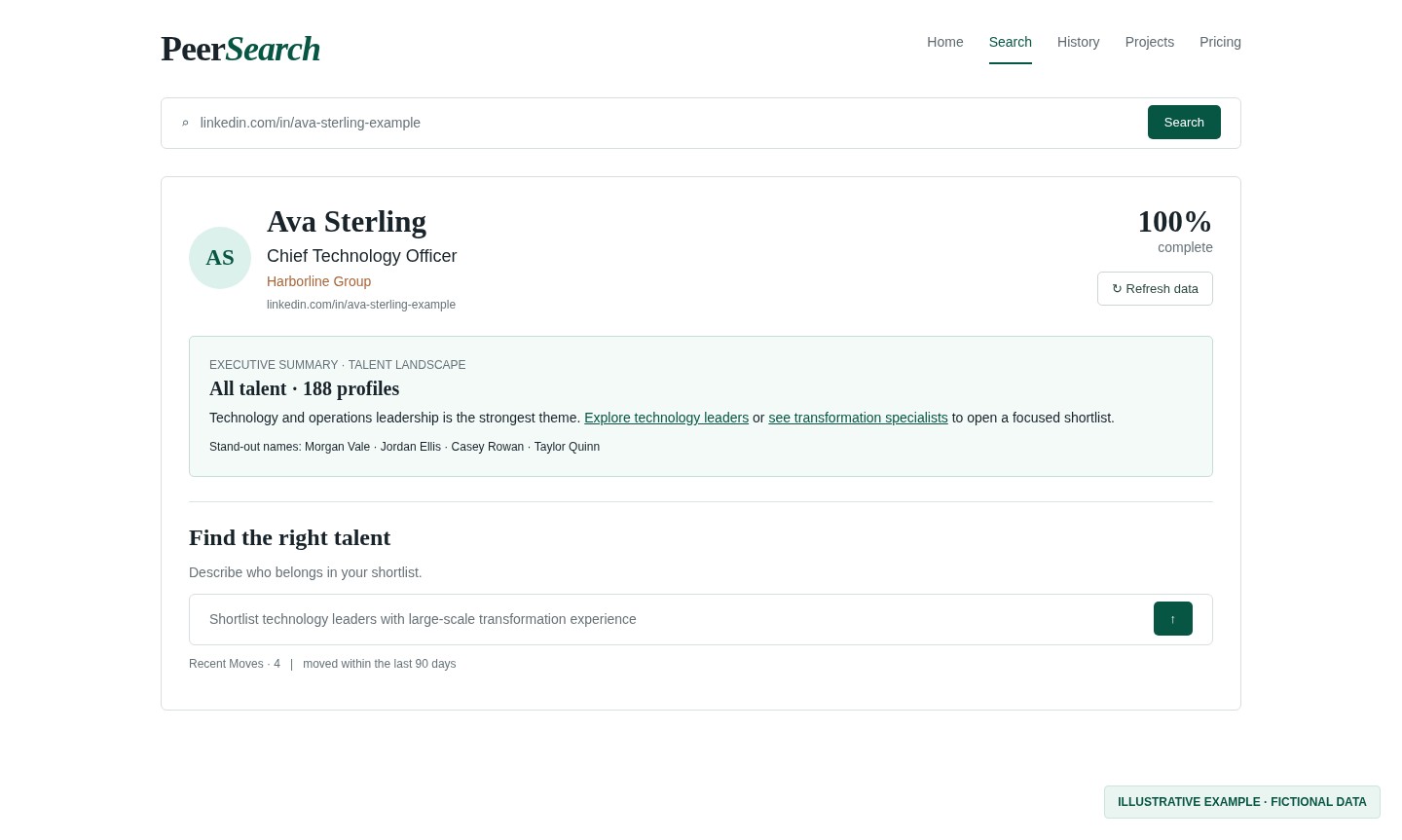Screen dimensions: 1402x840
Task: Click the profile URL under Harborline Group
Action: (361, 305)
